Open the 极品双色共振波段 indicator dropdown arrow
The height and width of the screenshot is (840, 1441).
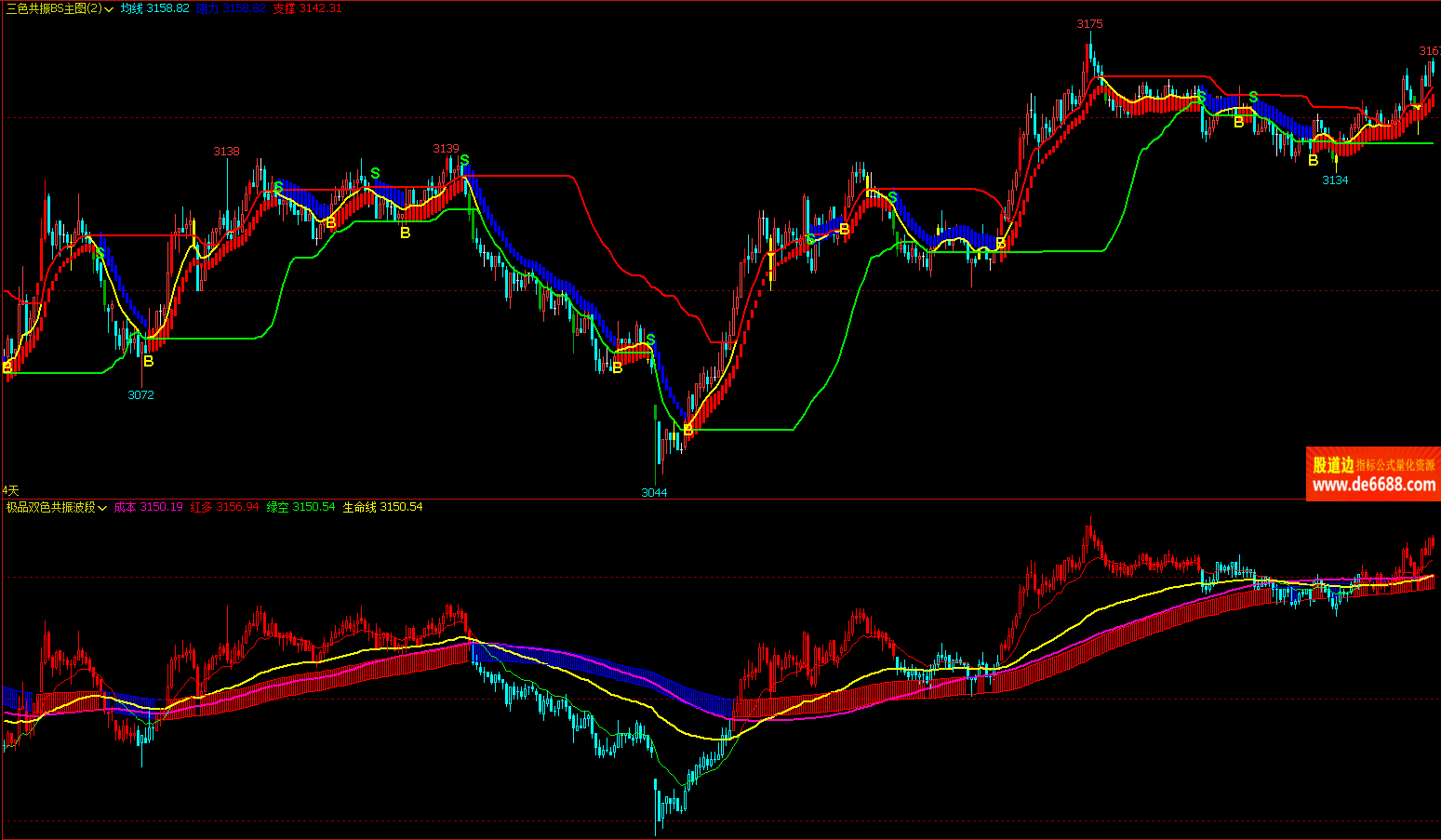[x=103, y=508]
